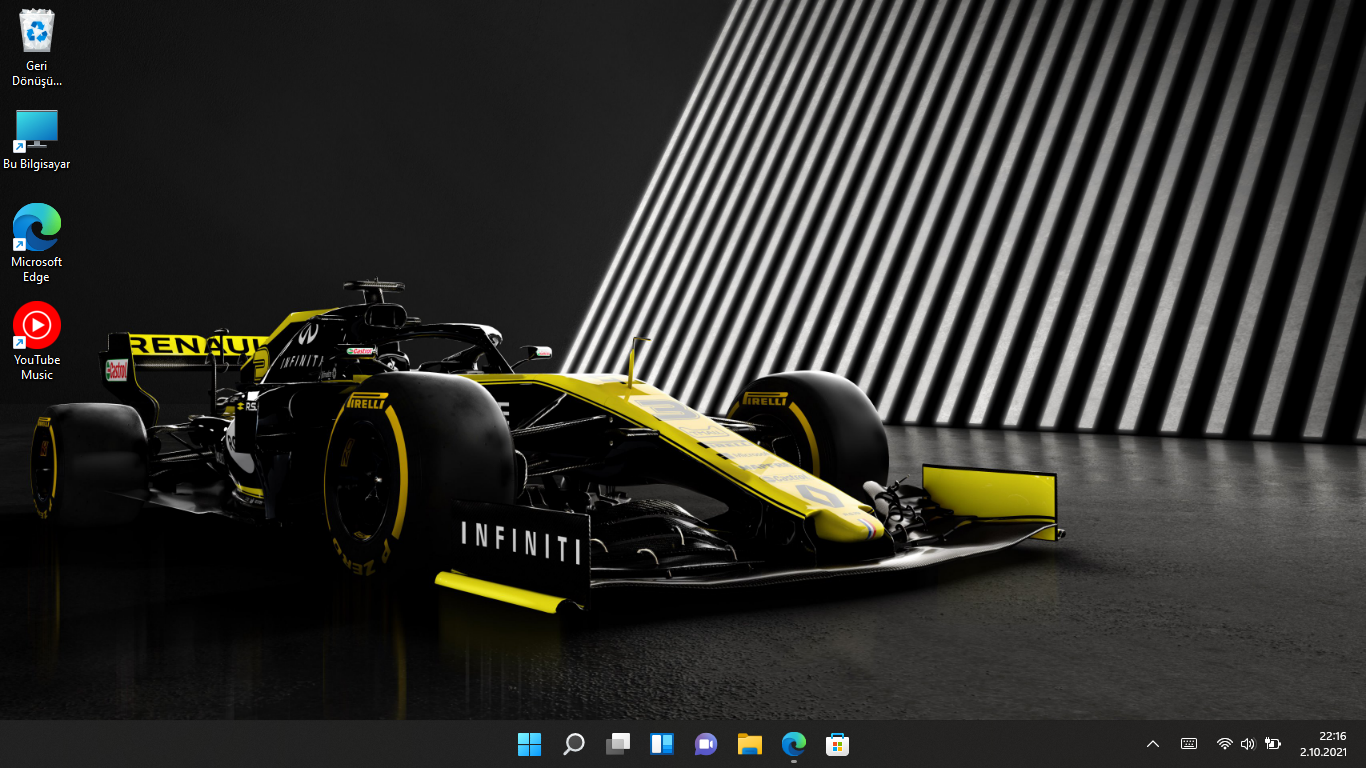Click the "Geri Dönüşü..." label text
The width and height of the screenshot is (1366, 768).
(37, 73)
